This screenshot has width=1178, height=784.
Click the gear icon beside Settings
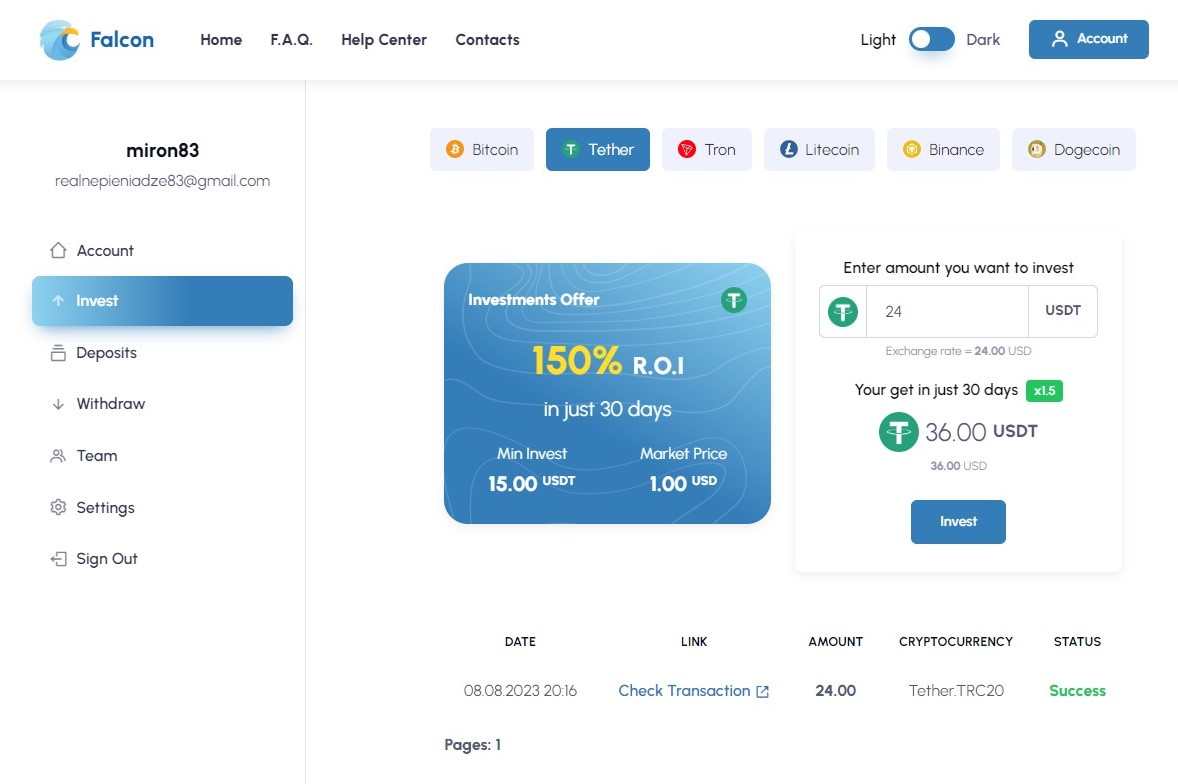click(x=58, y=508)
